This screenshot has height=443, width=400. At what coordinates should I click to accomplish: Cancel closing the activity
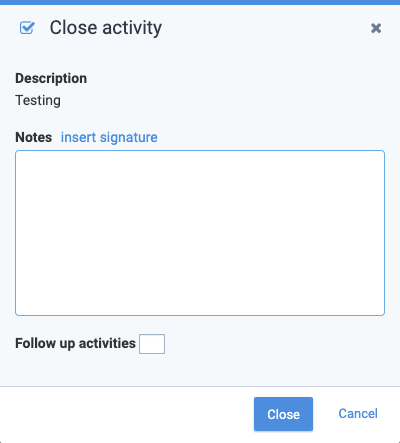(358, 414)
